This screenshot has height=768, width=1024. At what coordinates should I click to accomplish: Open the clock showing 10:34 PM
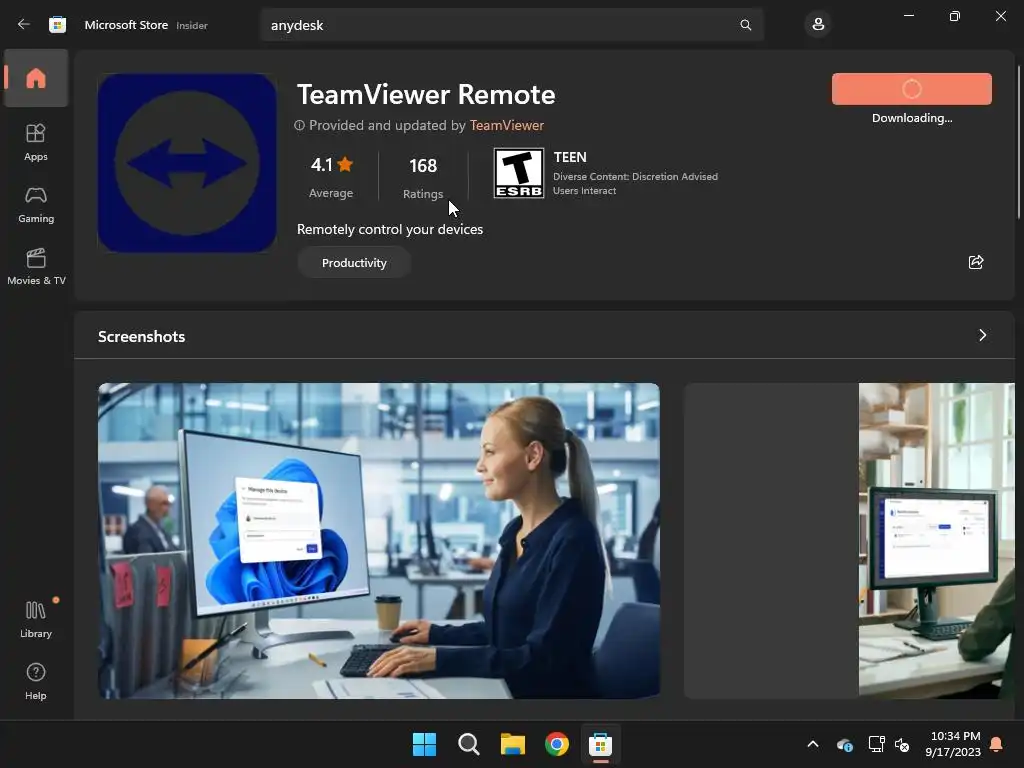953,744
